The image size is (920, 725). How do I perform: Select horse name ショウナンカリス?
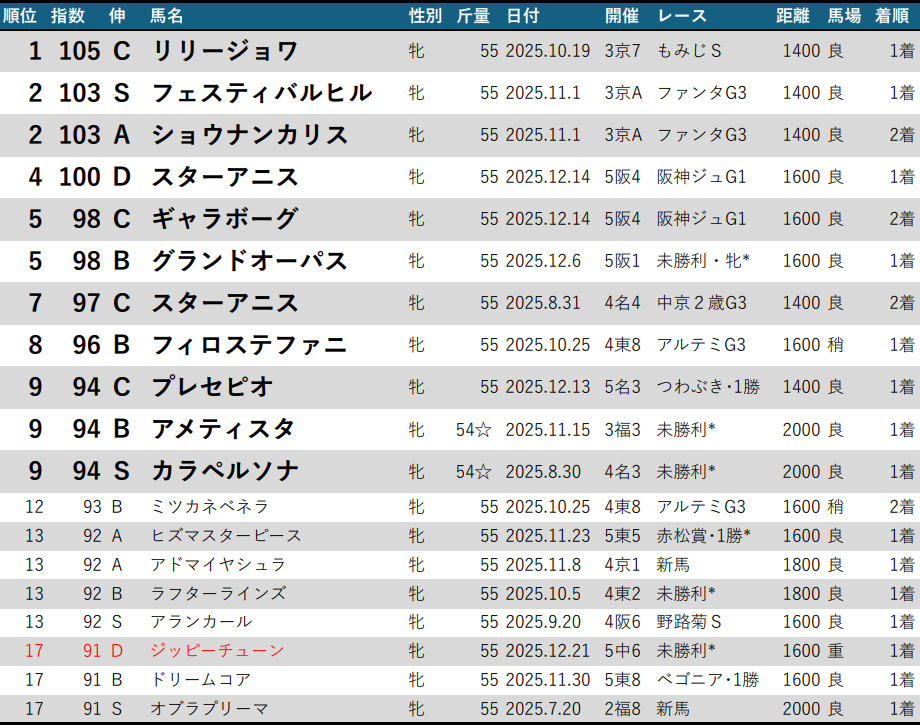click(250, 135)
